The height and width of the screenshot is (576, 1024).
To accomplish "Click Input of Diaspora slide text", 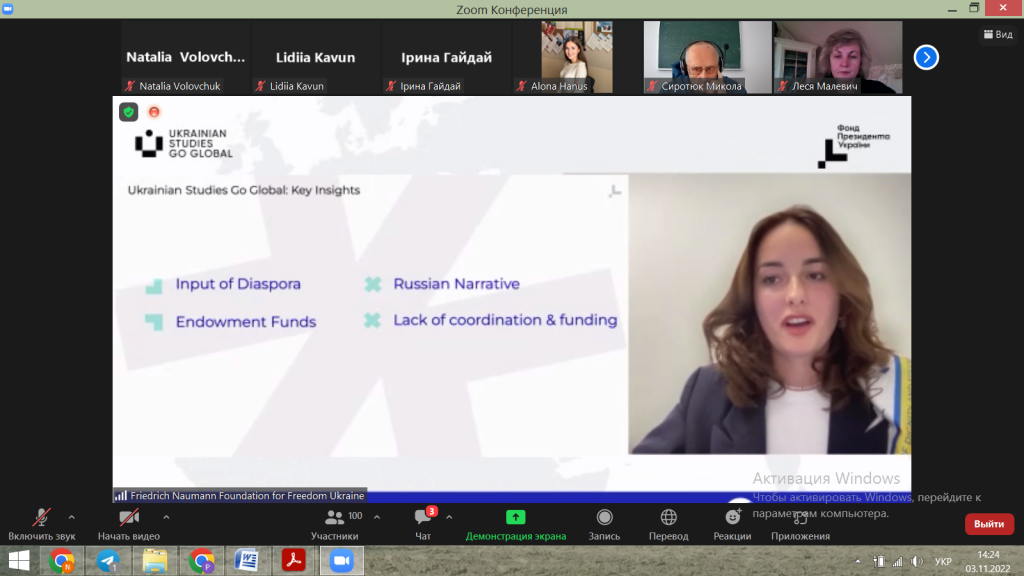I will click(238, 284).
